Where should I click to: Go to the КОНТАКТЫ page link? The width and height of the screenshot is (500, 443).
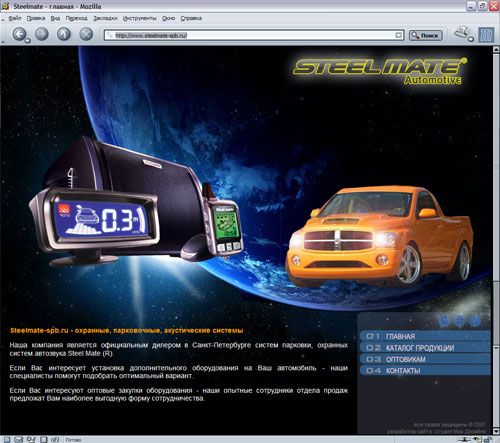[x=425, y=371]
